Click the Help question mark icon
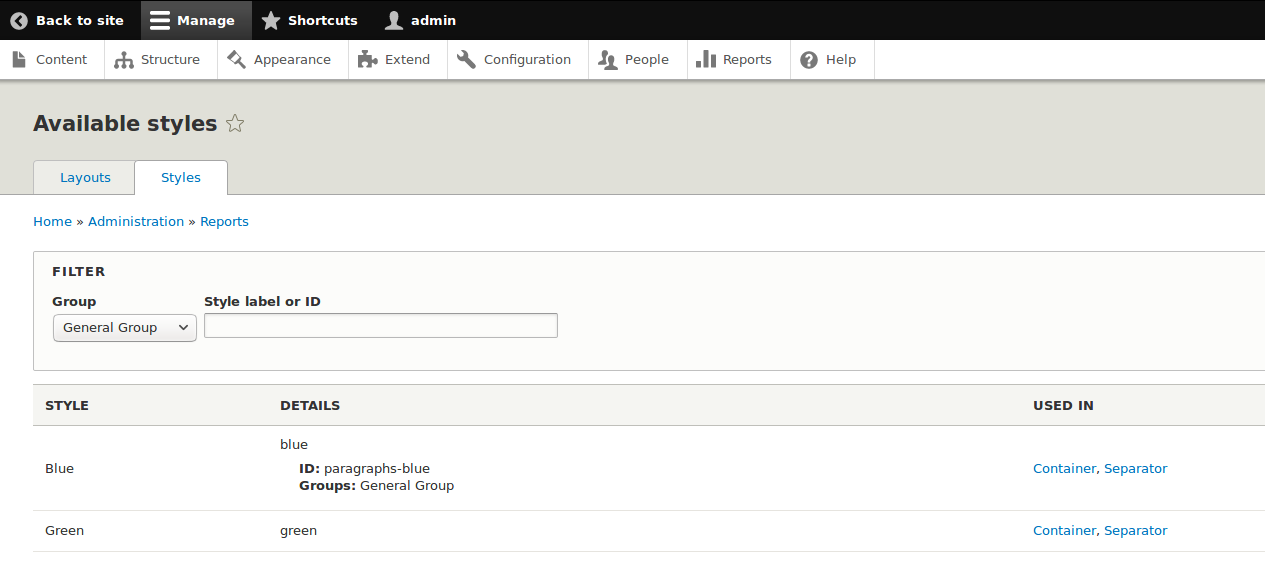The image size is (1265, 587). pyautogui.click(x=809, y=60)
